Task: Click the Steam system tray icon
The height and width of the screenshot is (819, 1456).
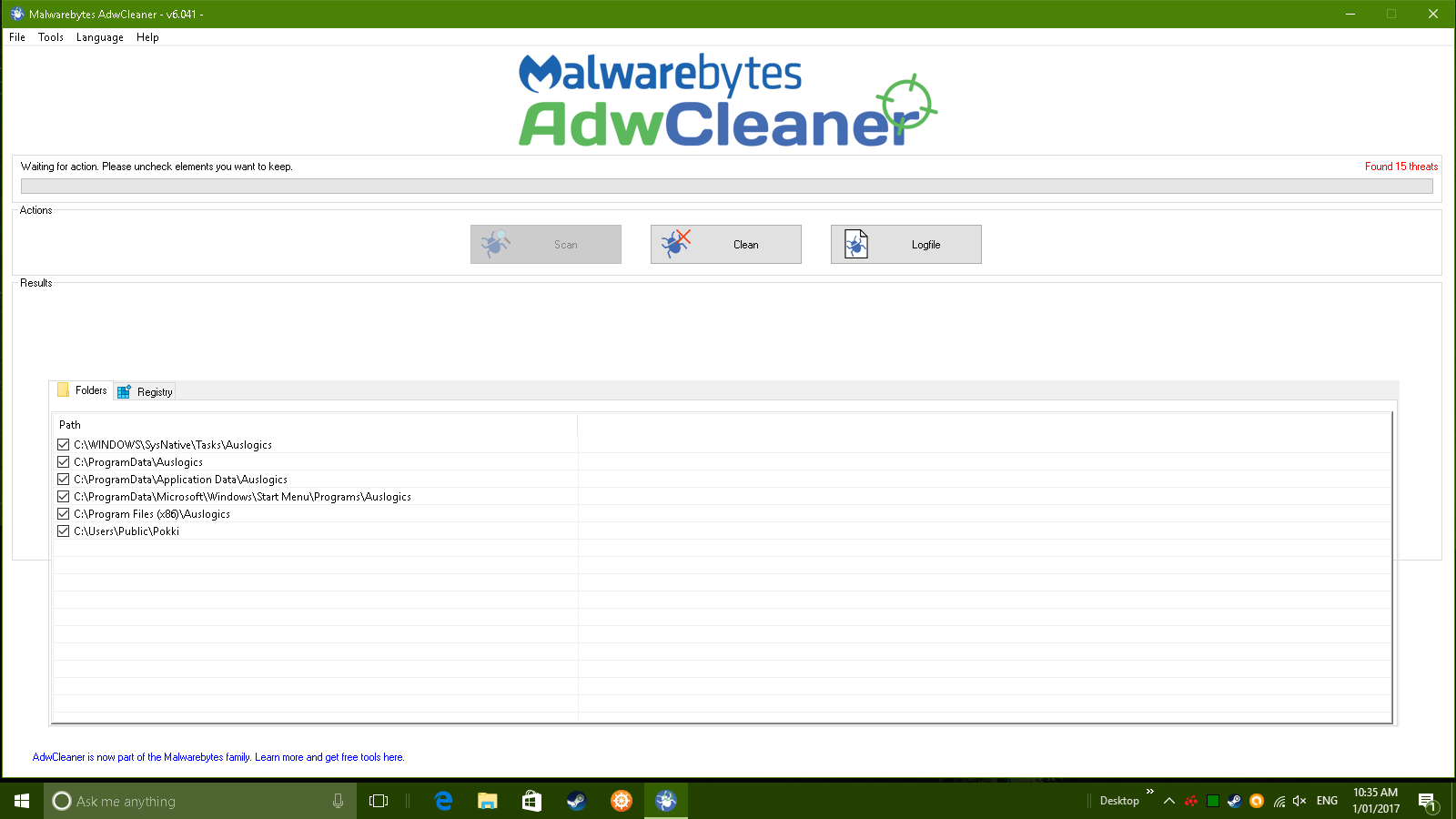Action: point(1235,801)
